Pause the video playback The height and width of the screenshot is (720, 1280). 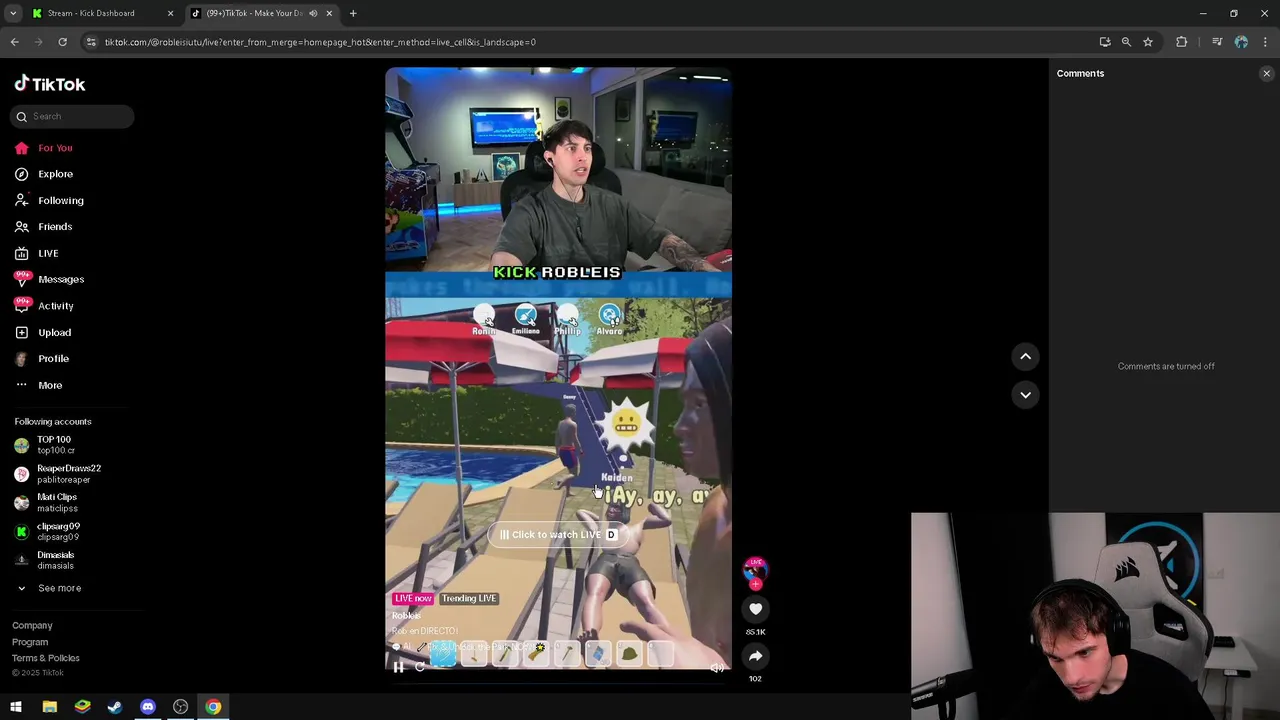pos(398,667)
